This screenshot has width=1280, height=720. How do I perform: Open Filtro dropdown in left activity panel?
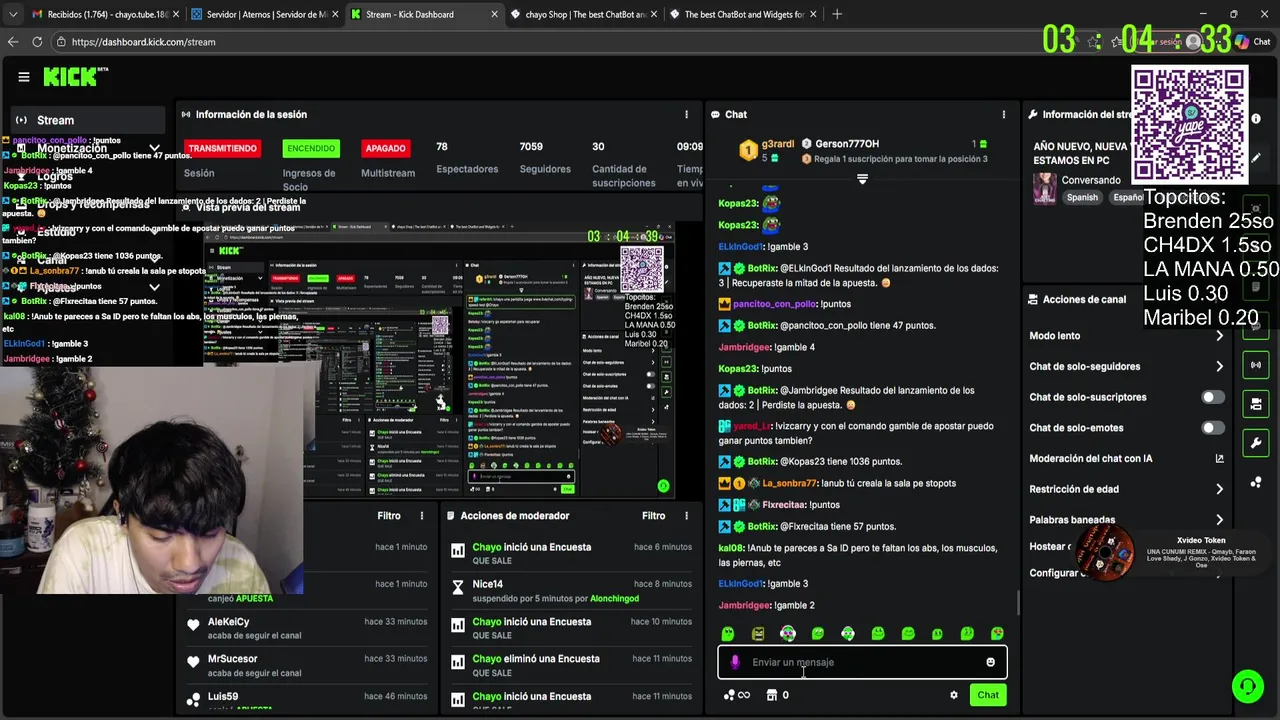click(389, 516)
